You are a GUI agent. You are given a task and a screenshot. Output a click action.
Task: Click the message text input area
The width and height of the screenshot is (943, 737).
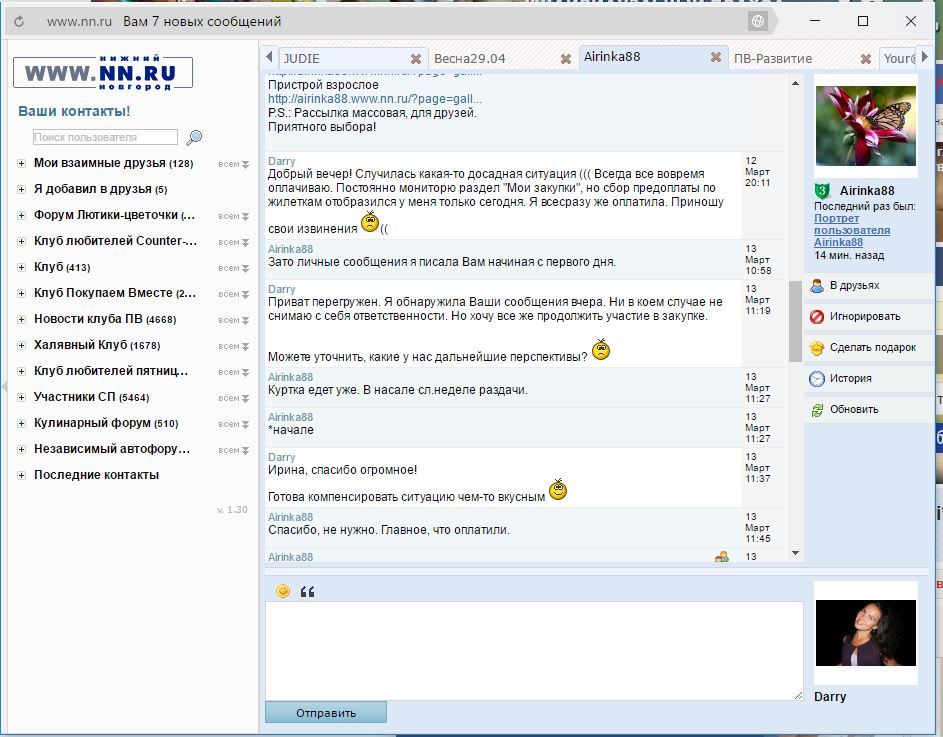point(534,650)
